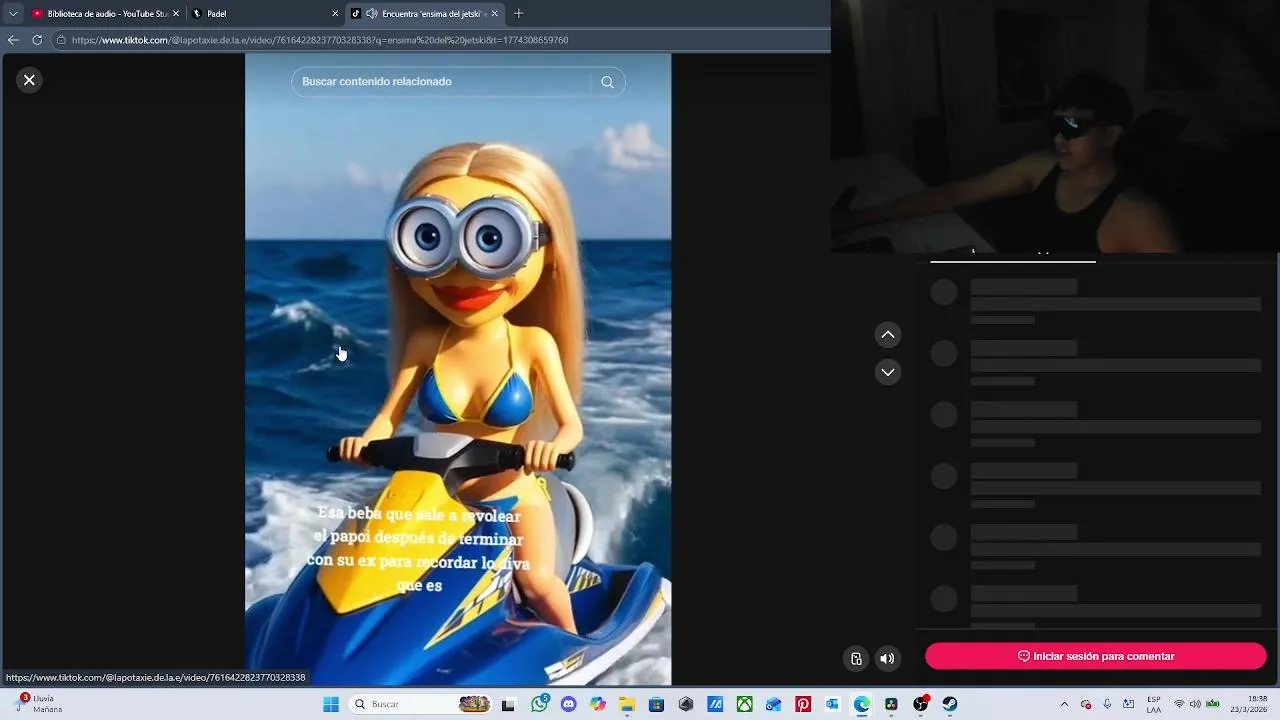The width and height of the screenshot is (1280, 720).
Task: Open Xbox app from the taskbar
Action: [x=744, y=704]
